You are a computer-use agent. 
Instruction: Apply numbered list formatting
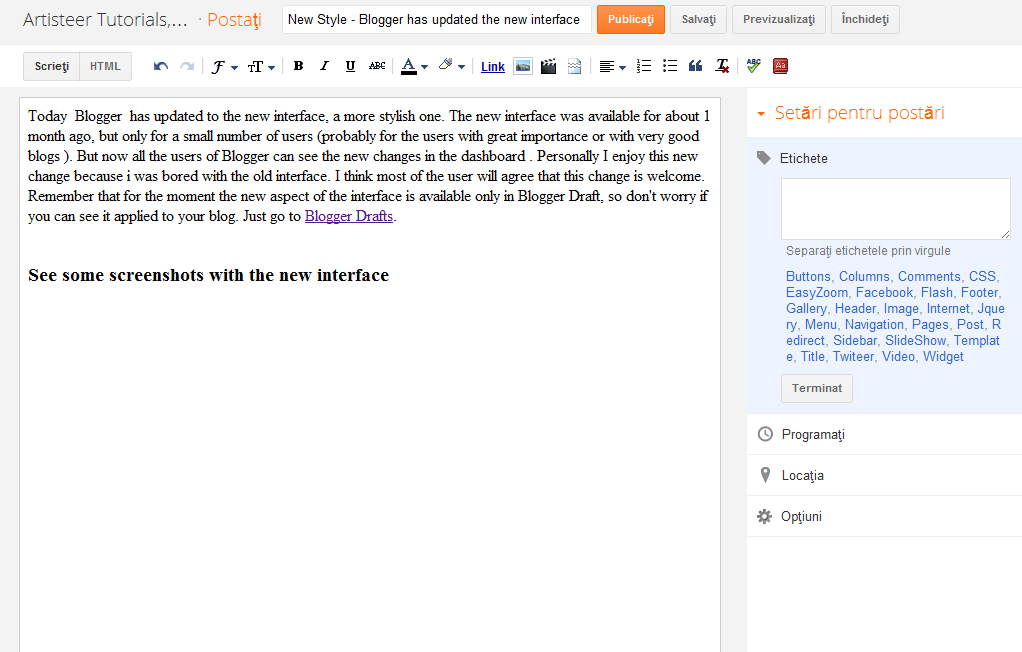coord(644,66)
